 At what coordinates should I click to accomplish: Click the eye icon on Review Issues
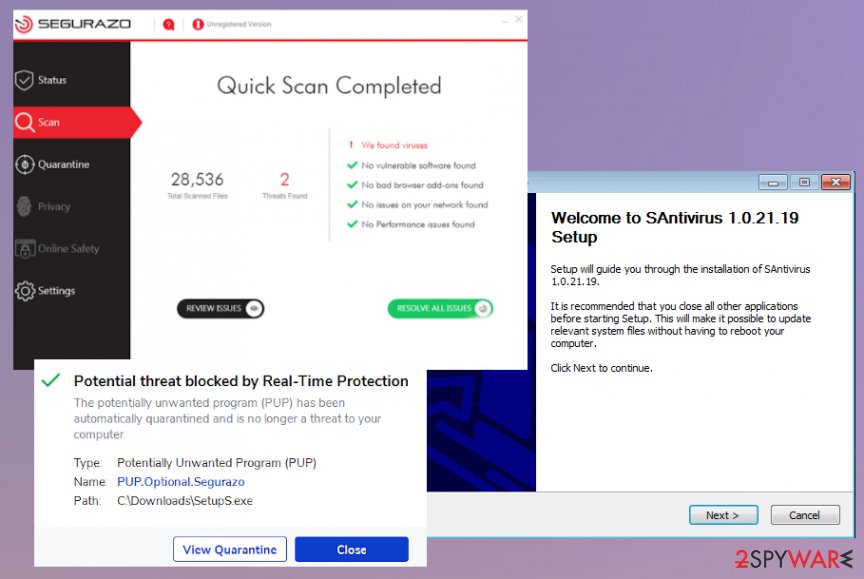pos(254,309)
